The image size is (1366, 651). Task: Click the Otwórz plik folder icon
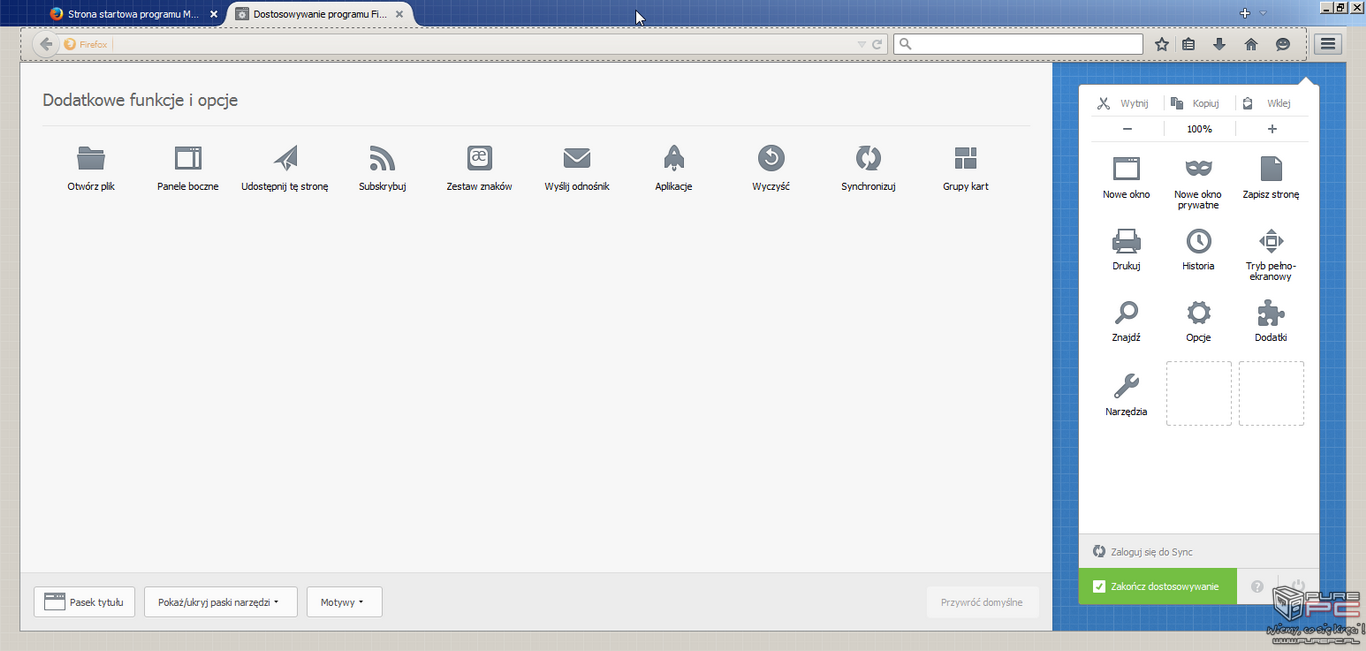click(x=91, y=158)
